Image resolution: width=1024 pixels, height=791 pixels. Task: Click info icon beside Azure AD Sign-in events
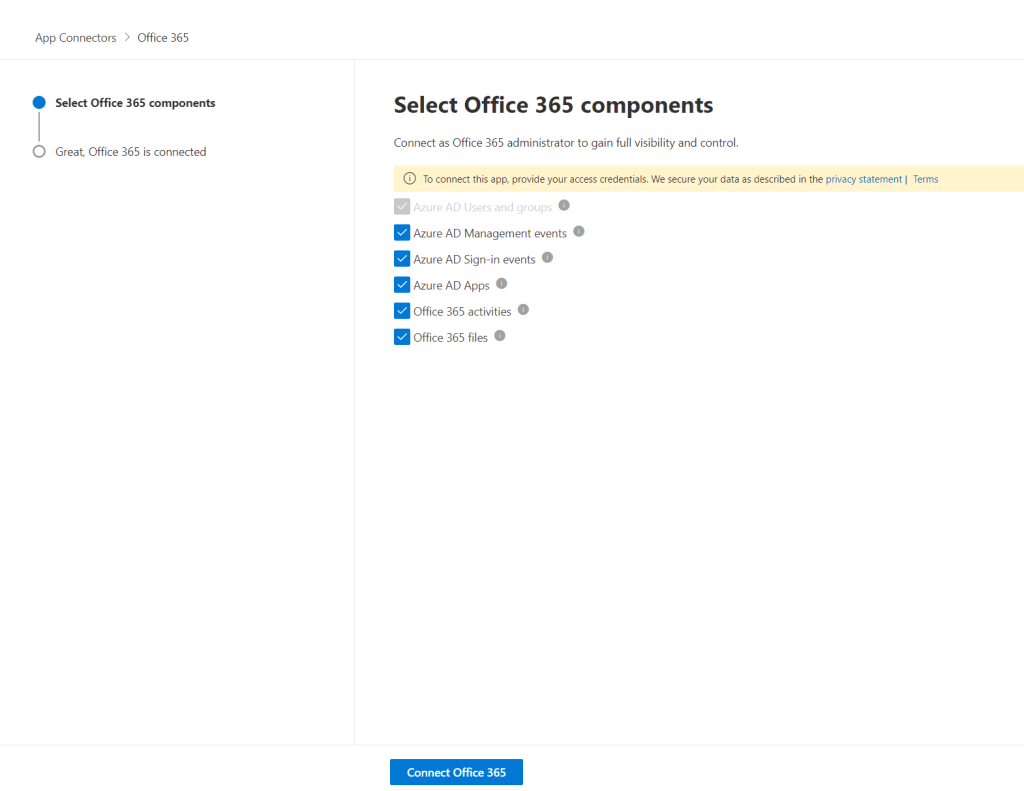pos(547,258)
